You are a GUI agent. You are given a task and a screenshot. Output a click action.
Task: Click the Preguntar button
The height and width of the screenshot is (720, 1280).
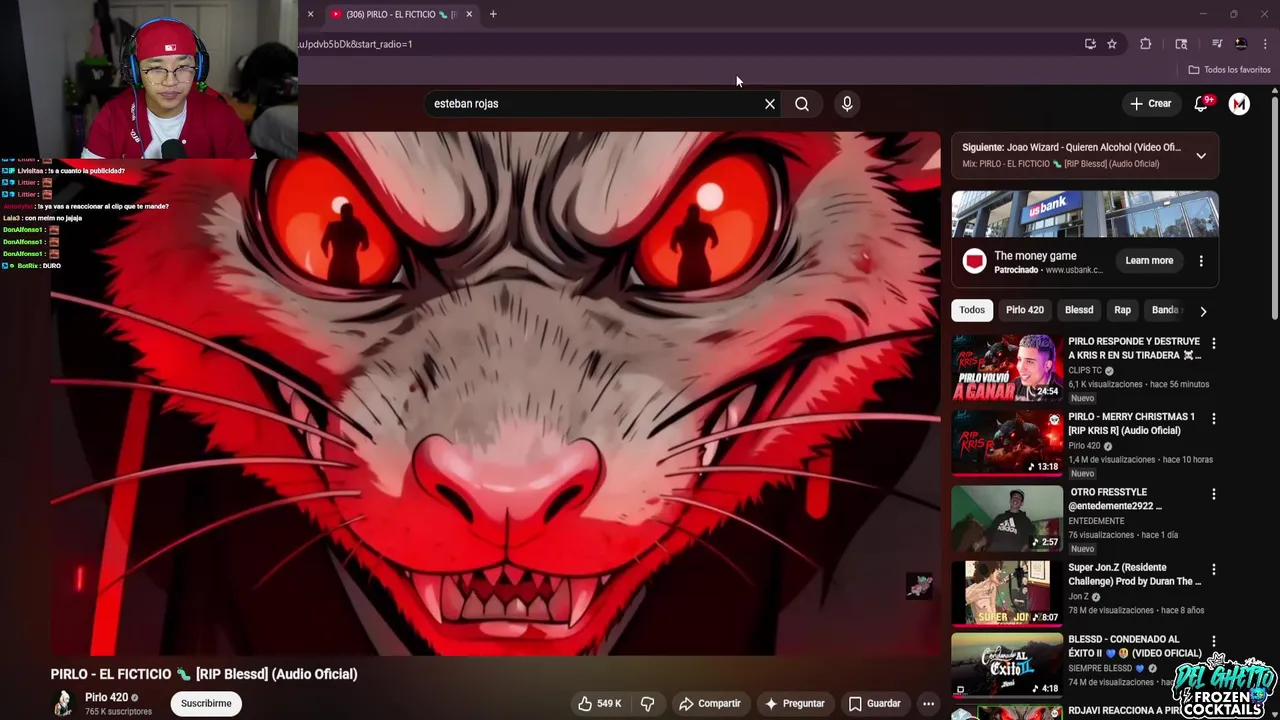click(x=795, y=704)
